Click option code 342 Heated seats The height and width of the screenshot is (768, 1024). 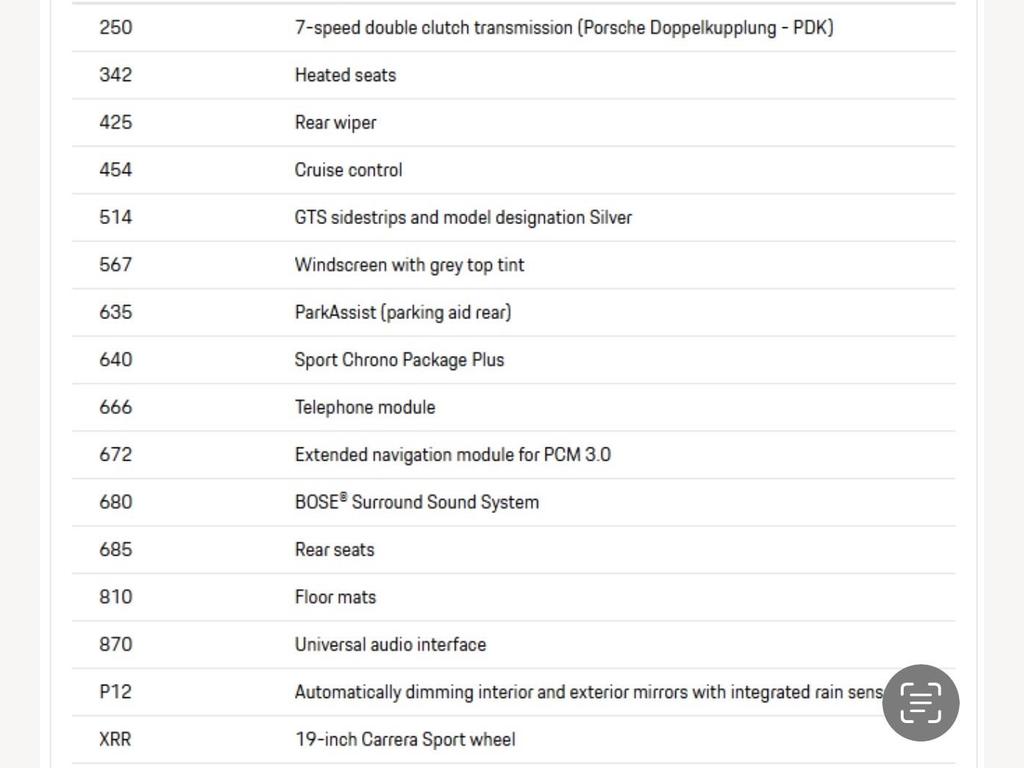point(513,75)
